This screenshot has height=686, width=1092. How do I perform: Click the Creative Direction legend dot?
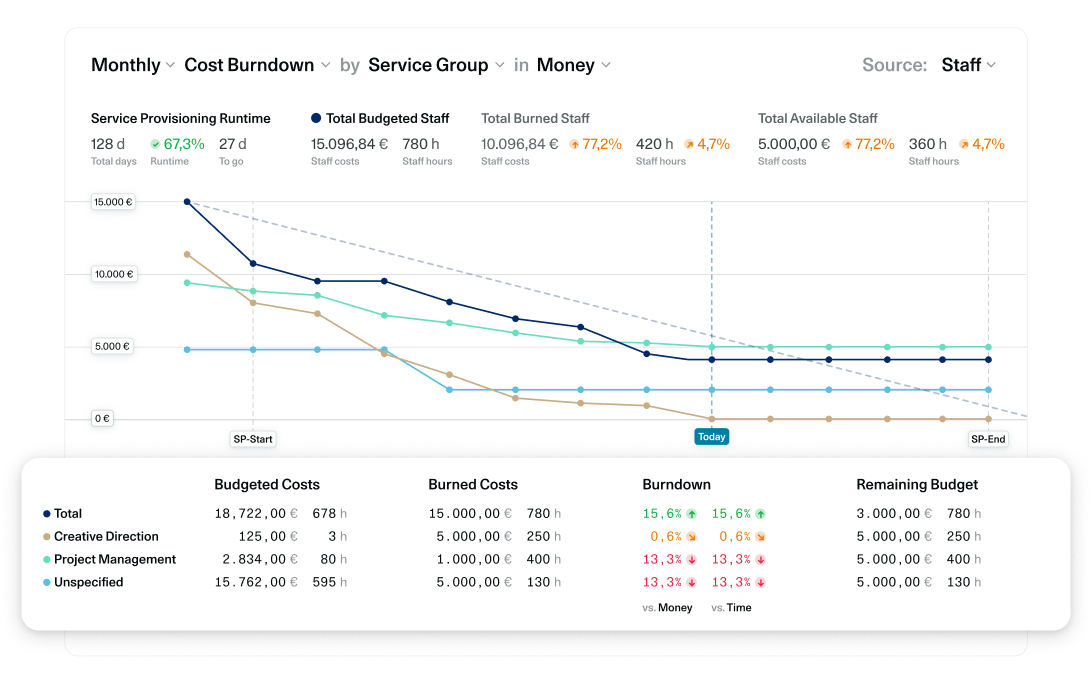(47, 537)
